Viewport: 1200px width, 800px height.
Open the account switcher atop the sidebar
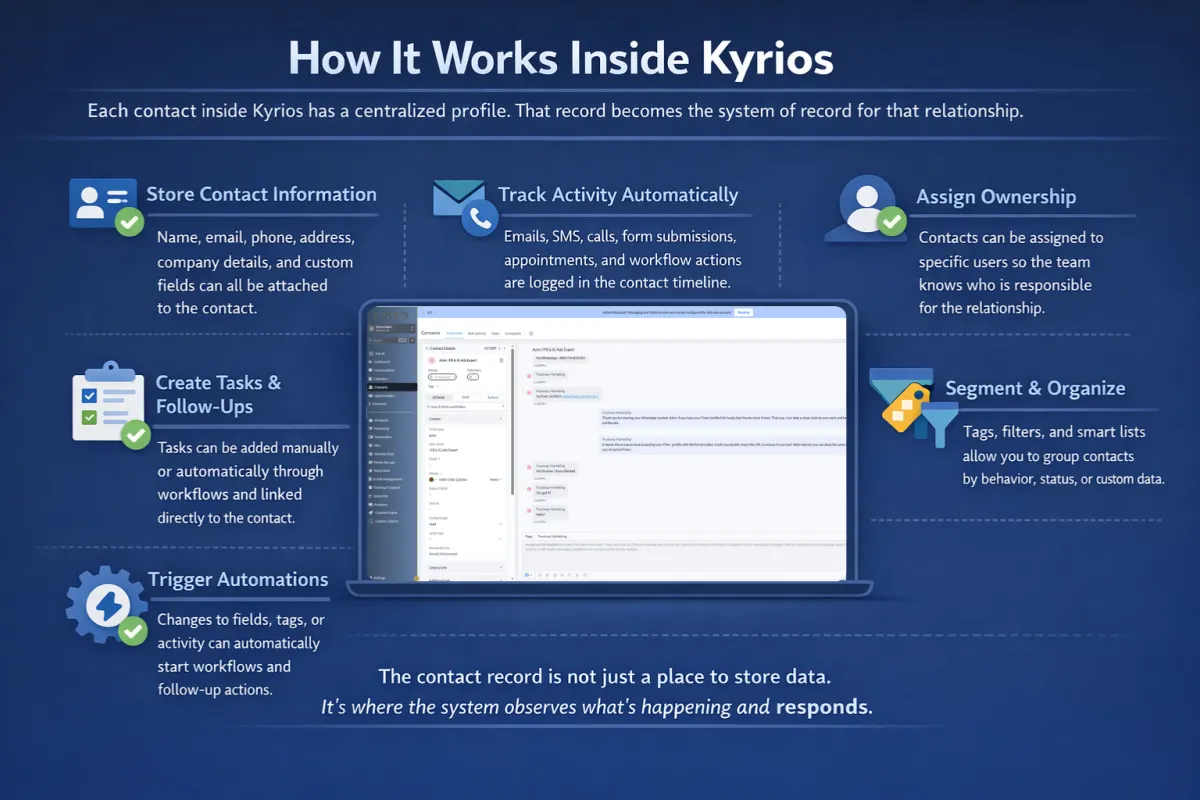pyautogui.click(x=391, y=328)
